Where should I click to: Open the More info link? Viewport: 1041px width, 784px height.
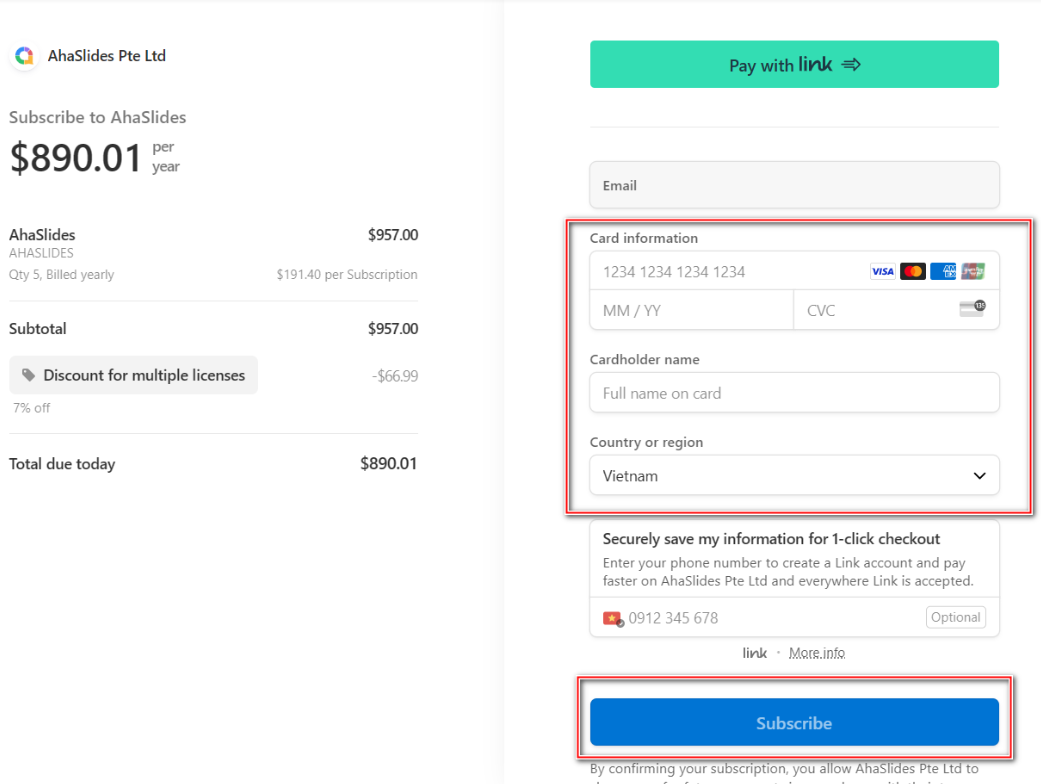coord(817,653)
